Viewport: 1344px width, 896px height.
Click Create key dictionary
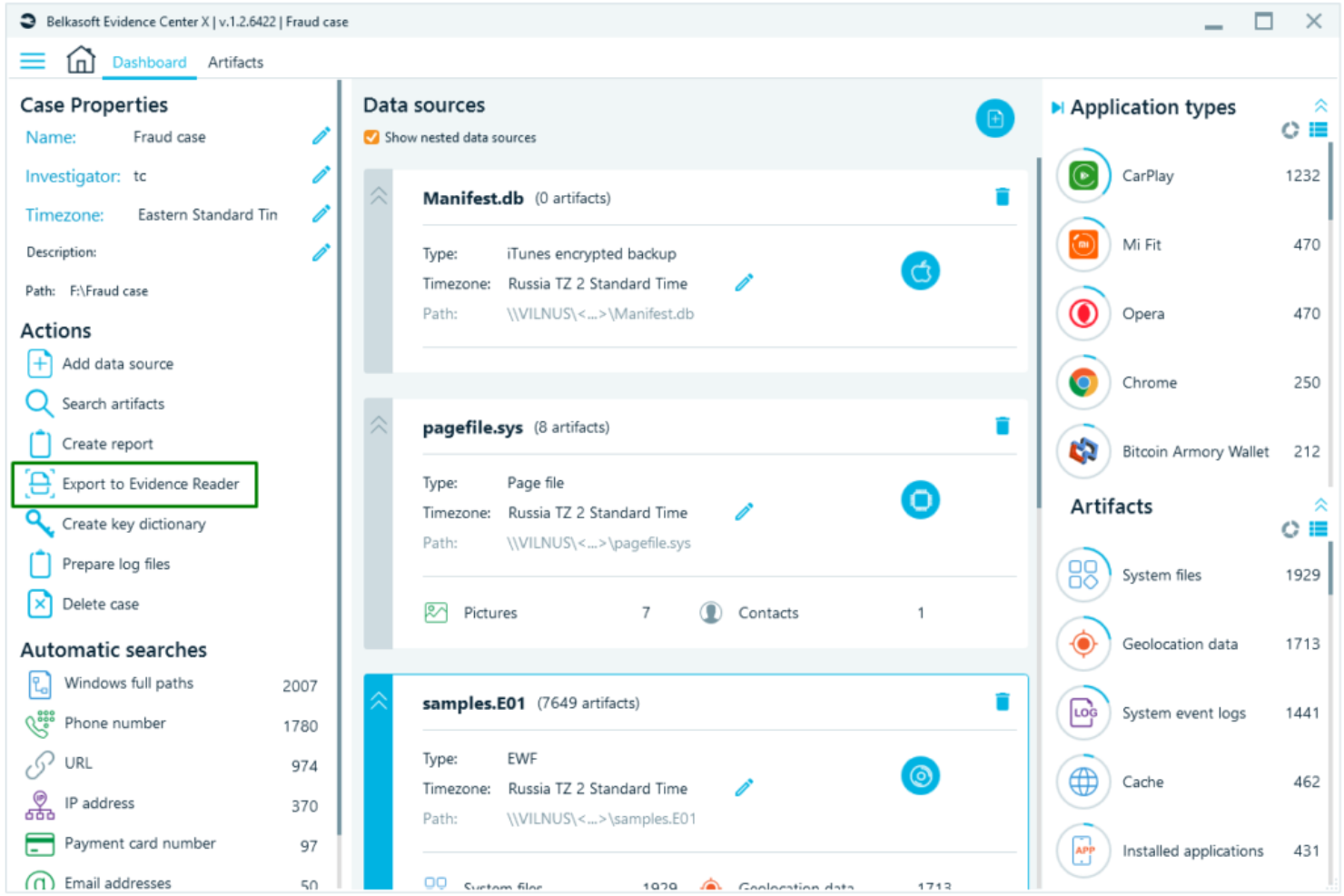pyautogui.click(x=115, y=524)
